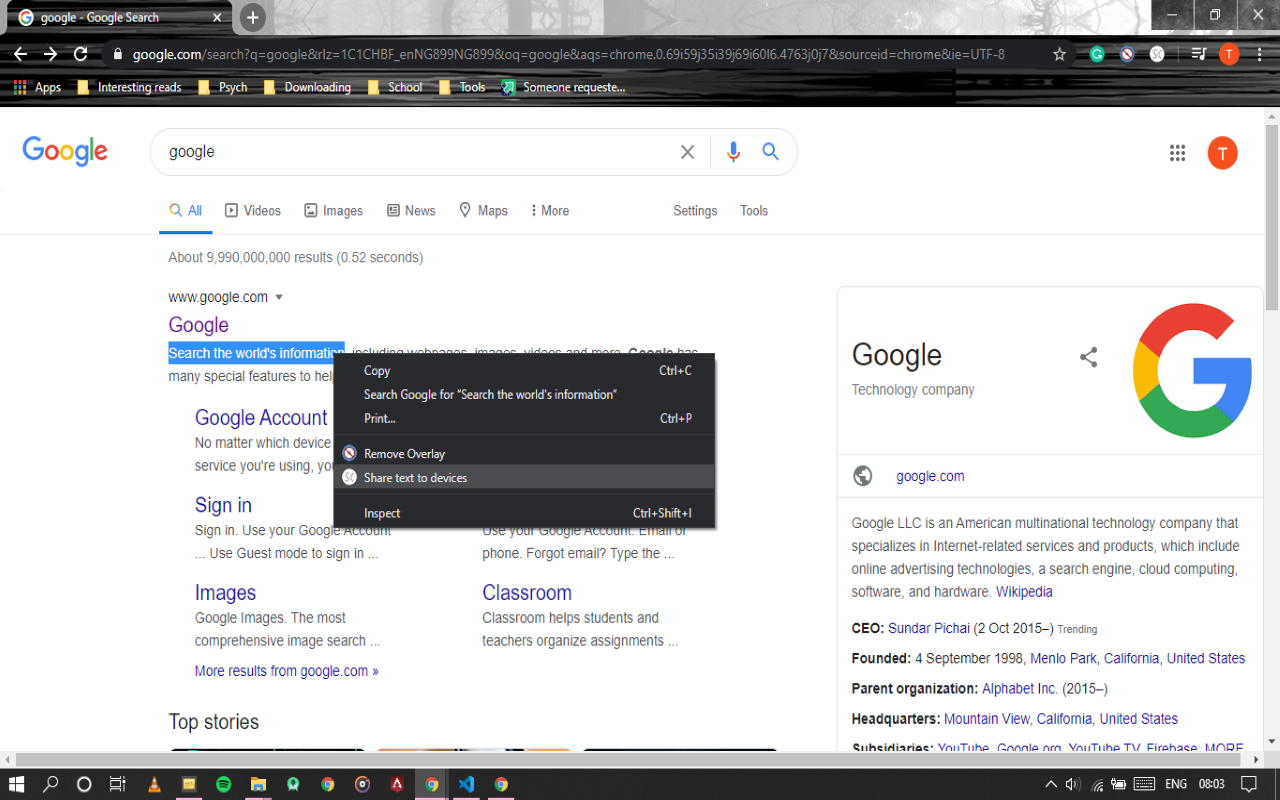The height and width of the screenshot is (800, 1280).
Task: Choose Copy from the context menu
Action: coord(524,370)
